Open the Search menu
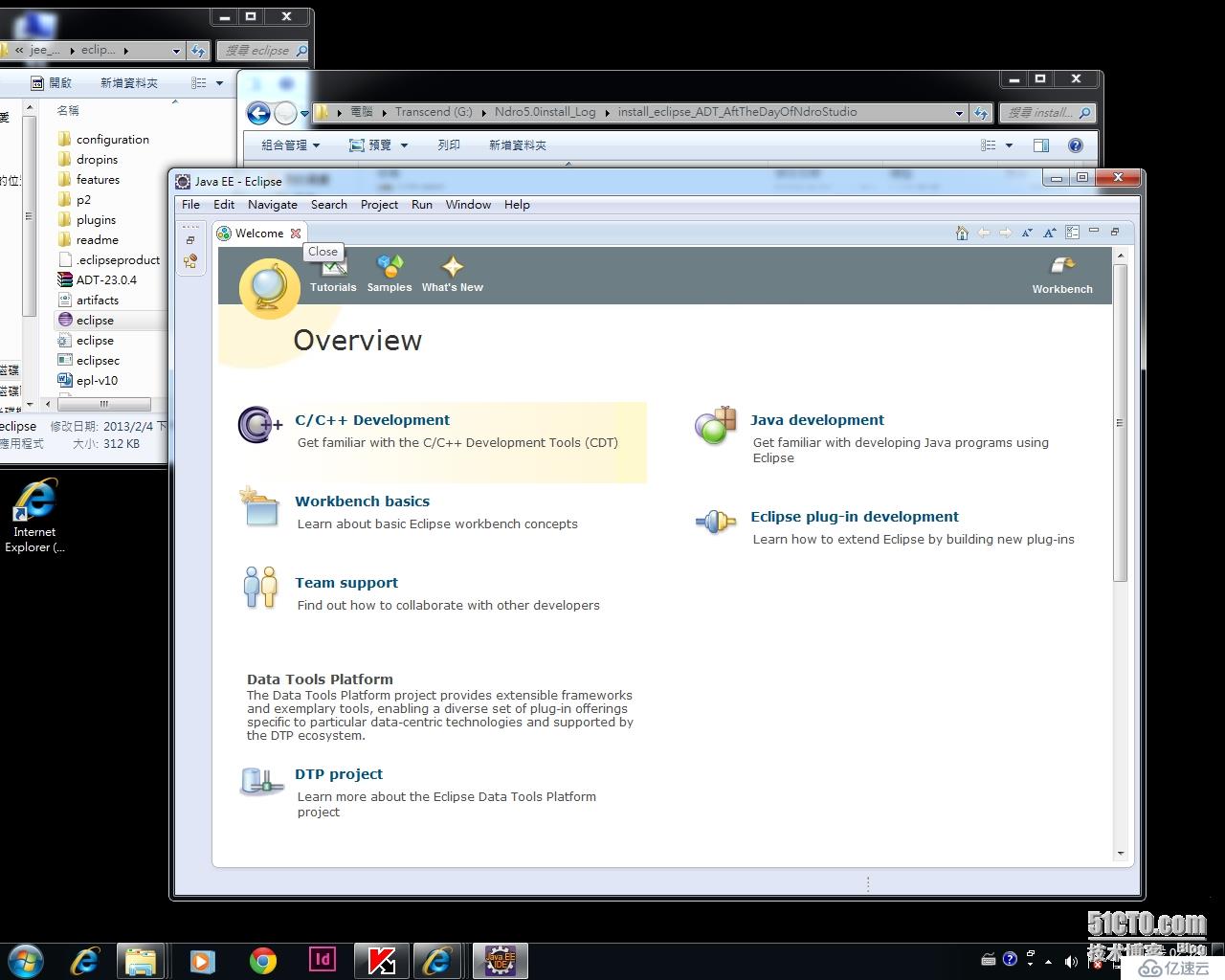This screenshot has width=1225, height=980. 328,204
